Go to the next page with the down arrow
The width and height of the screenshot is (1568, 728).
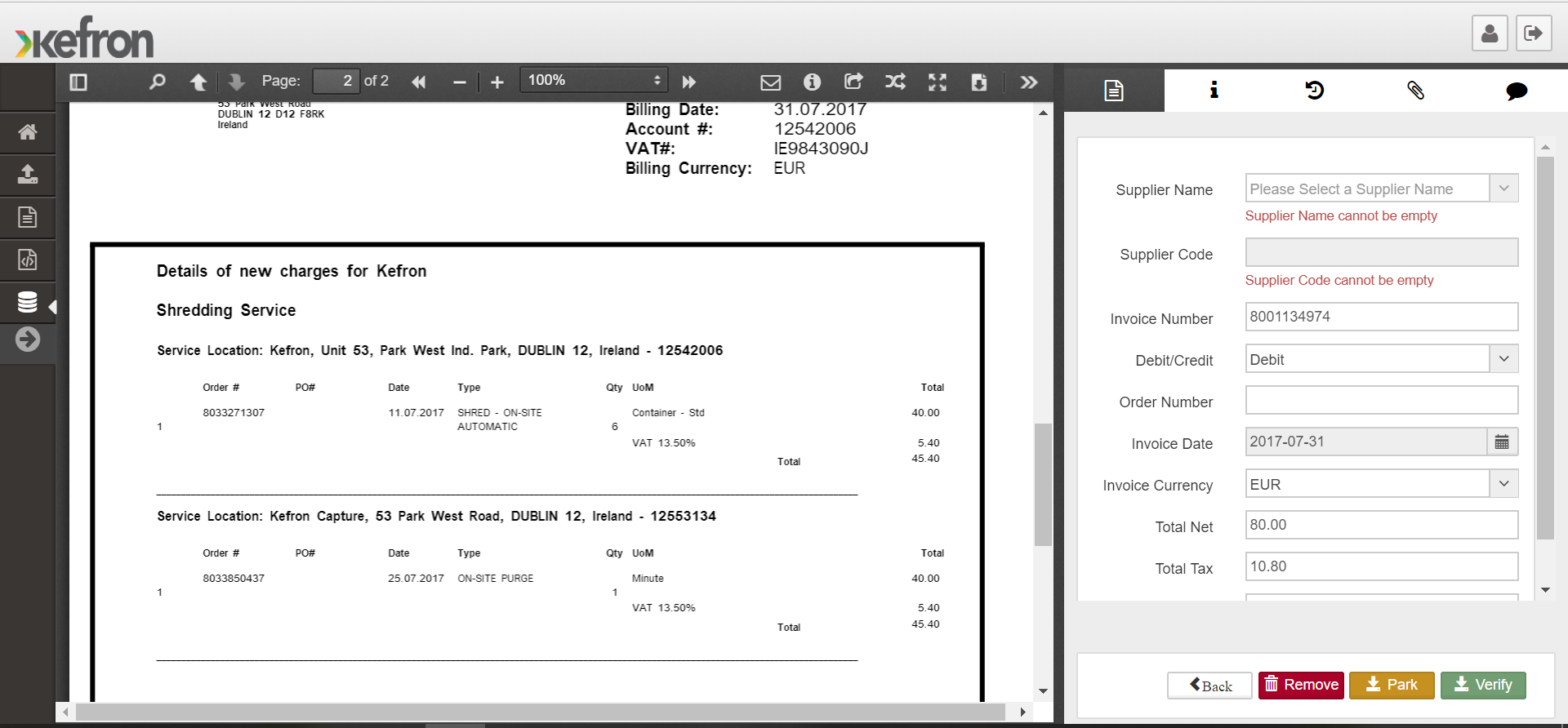point(237,82)
